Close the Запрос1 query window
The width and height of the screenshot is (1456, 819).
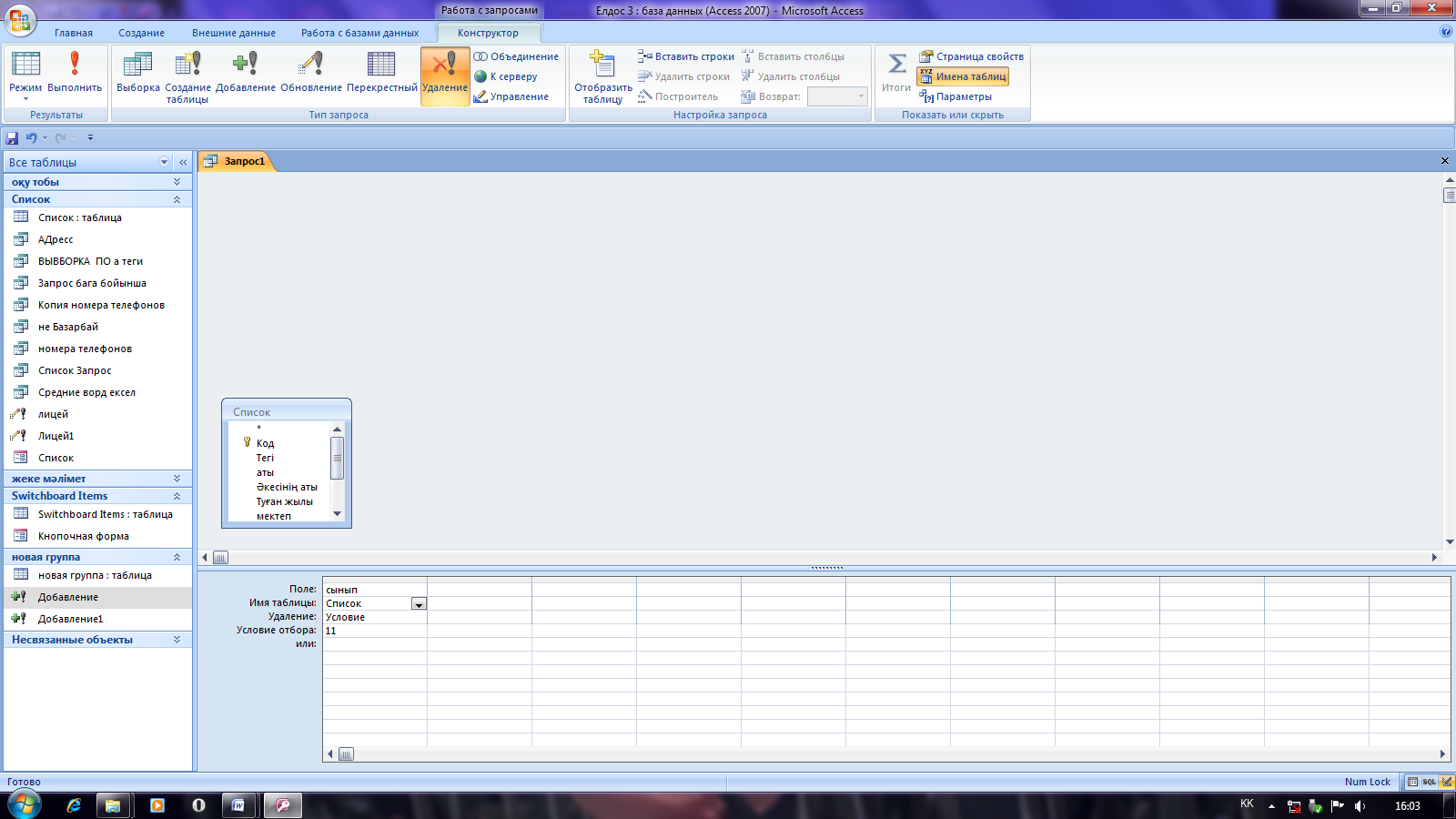click(1444, 161)
